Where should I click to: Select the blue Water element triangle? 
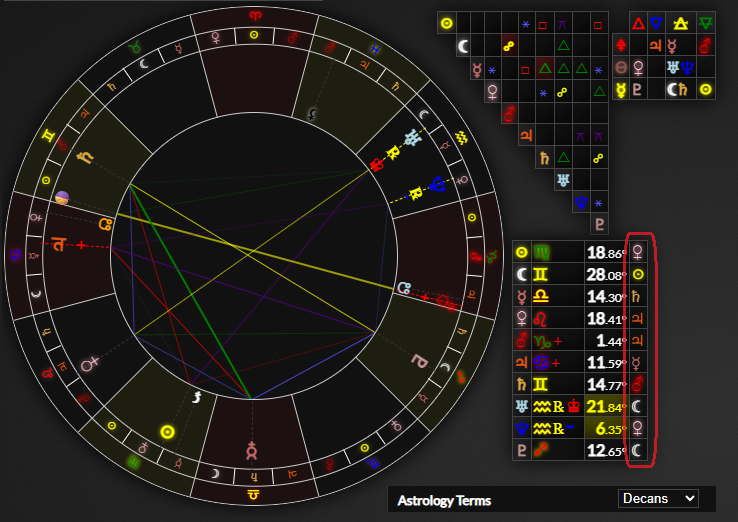click(656, 22)
